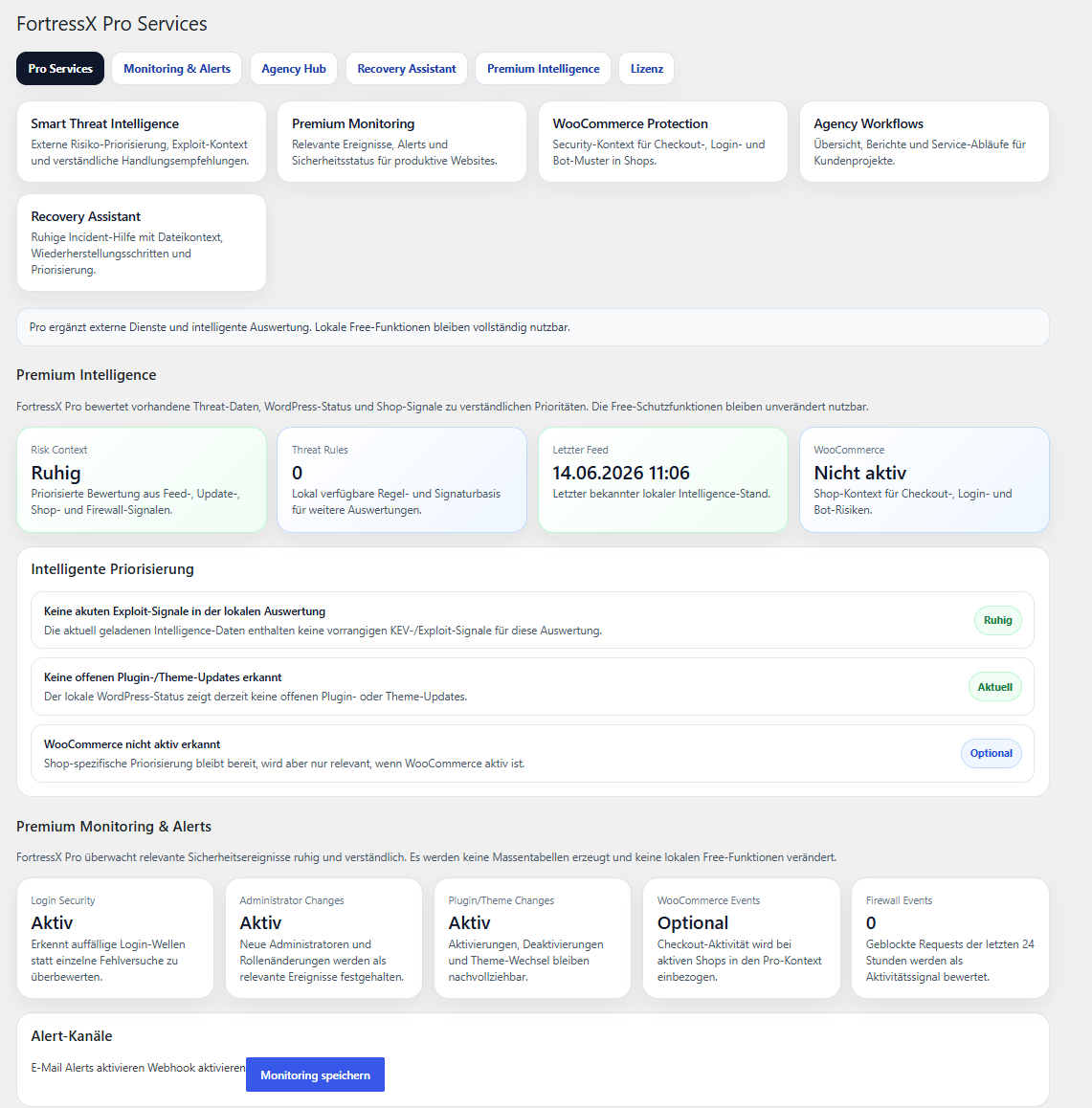The width and height of the screenshot is (1092, 1108).
Task: Open the Recovery Assistant tab
Action: pyautogui.click(x=407, y=69)
